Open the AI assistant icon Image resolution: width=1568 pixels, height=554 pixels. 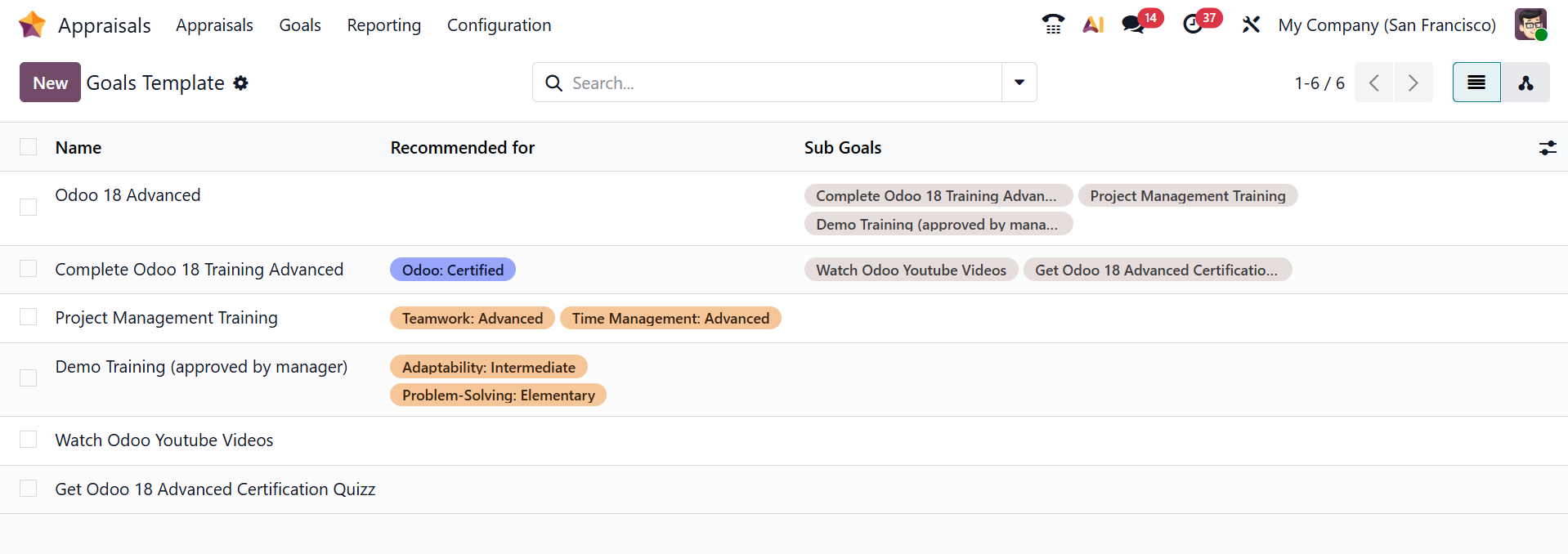coord(1093,25)
